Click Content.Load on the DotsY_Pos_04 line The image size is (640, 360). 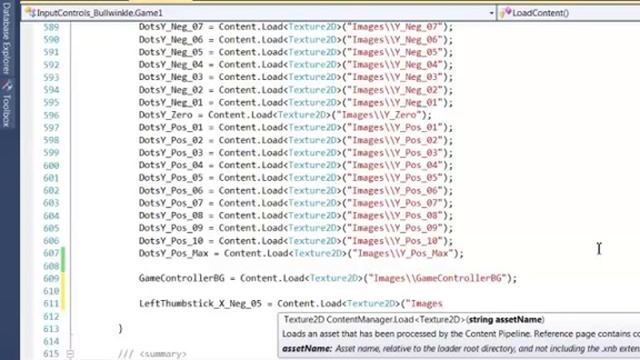point(251,165)
